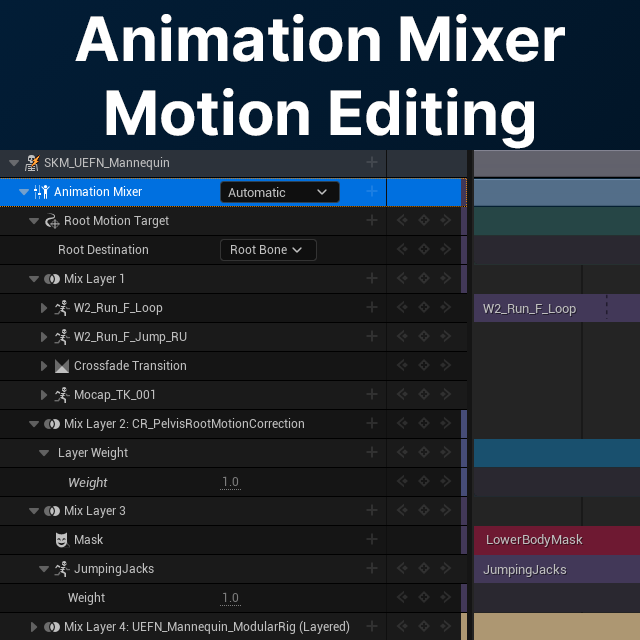Click the W2_Run_F_Loop animation icon

tap(62, 308)
